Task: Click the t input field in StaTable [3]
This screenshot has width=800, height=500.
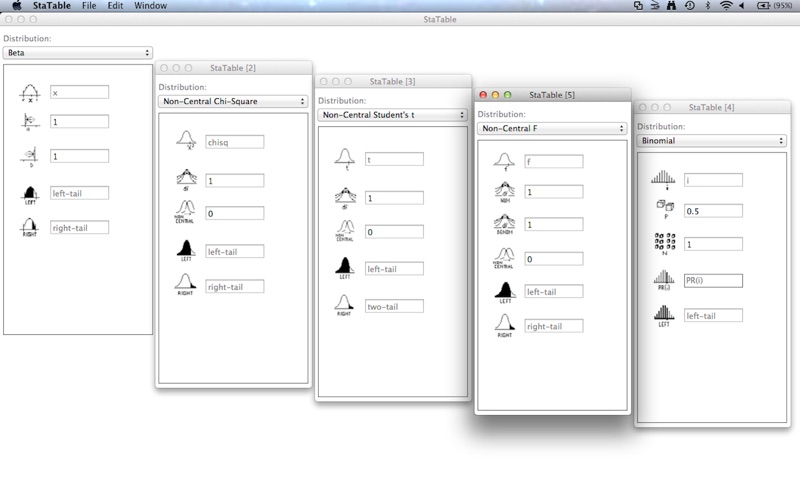Action: point(394,159)
